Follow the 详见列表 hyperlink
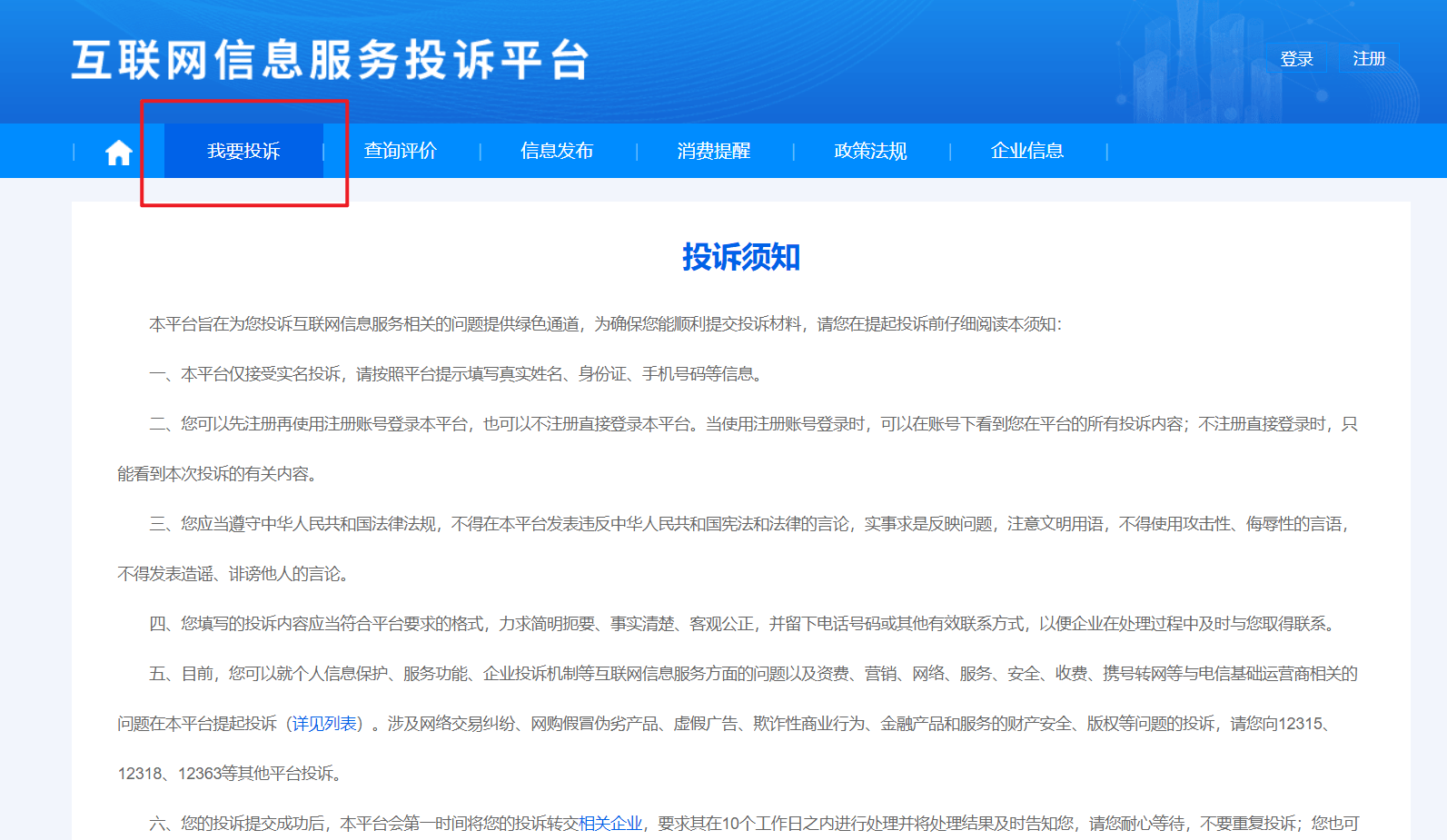1447x840 pixels. [324, 724]
